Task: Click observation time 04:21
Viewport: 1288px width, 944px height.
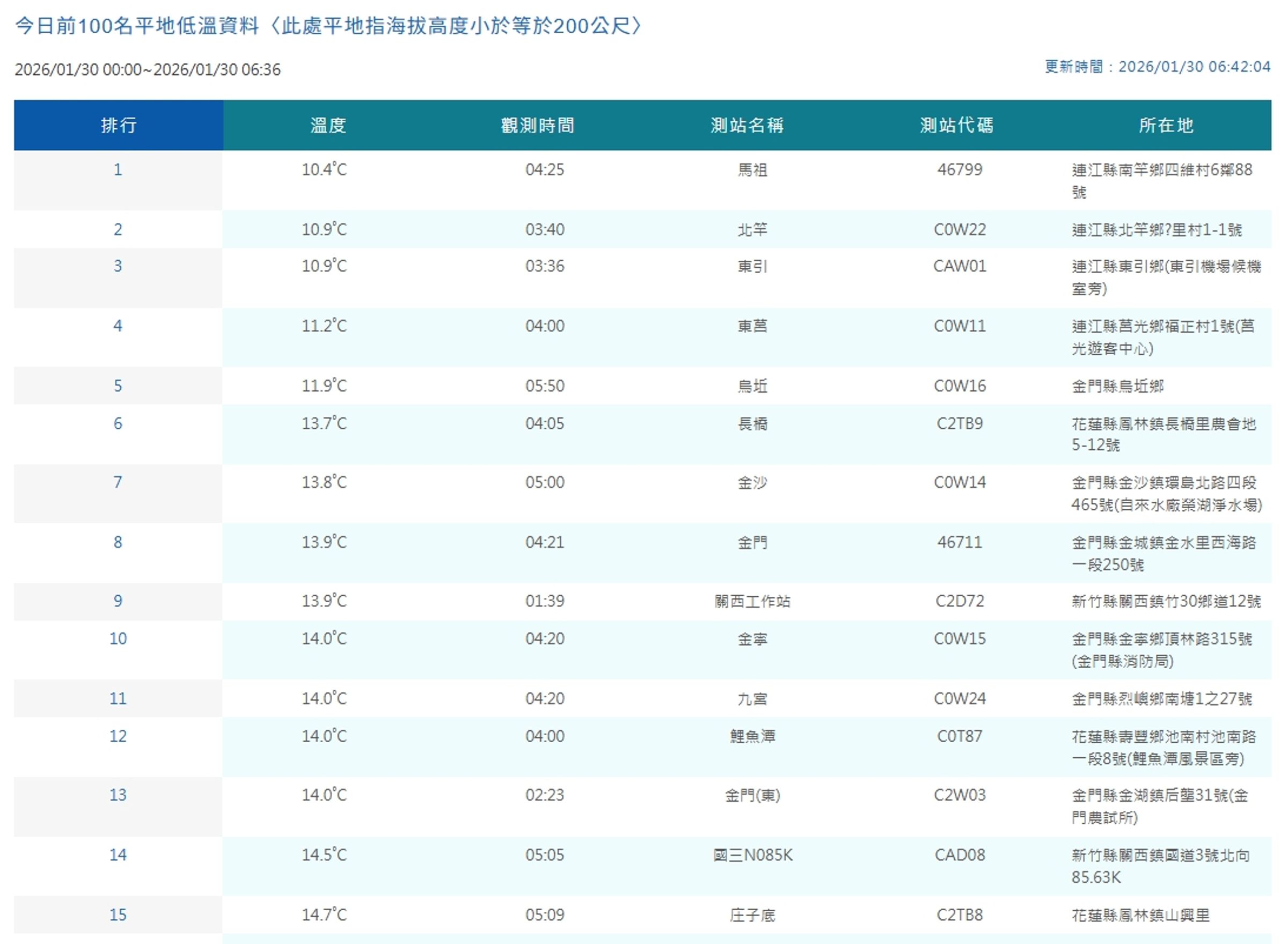Action: [545, 542]
